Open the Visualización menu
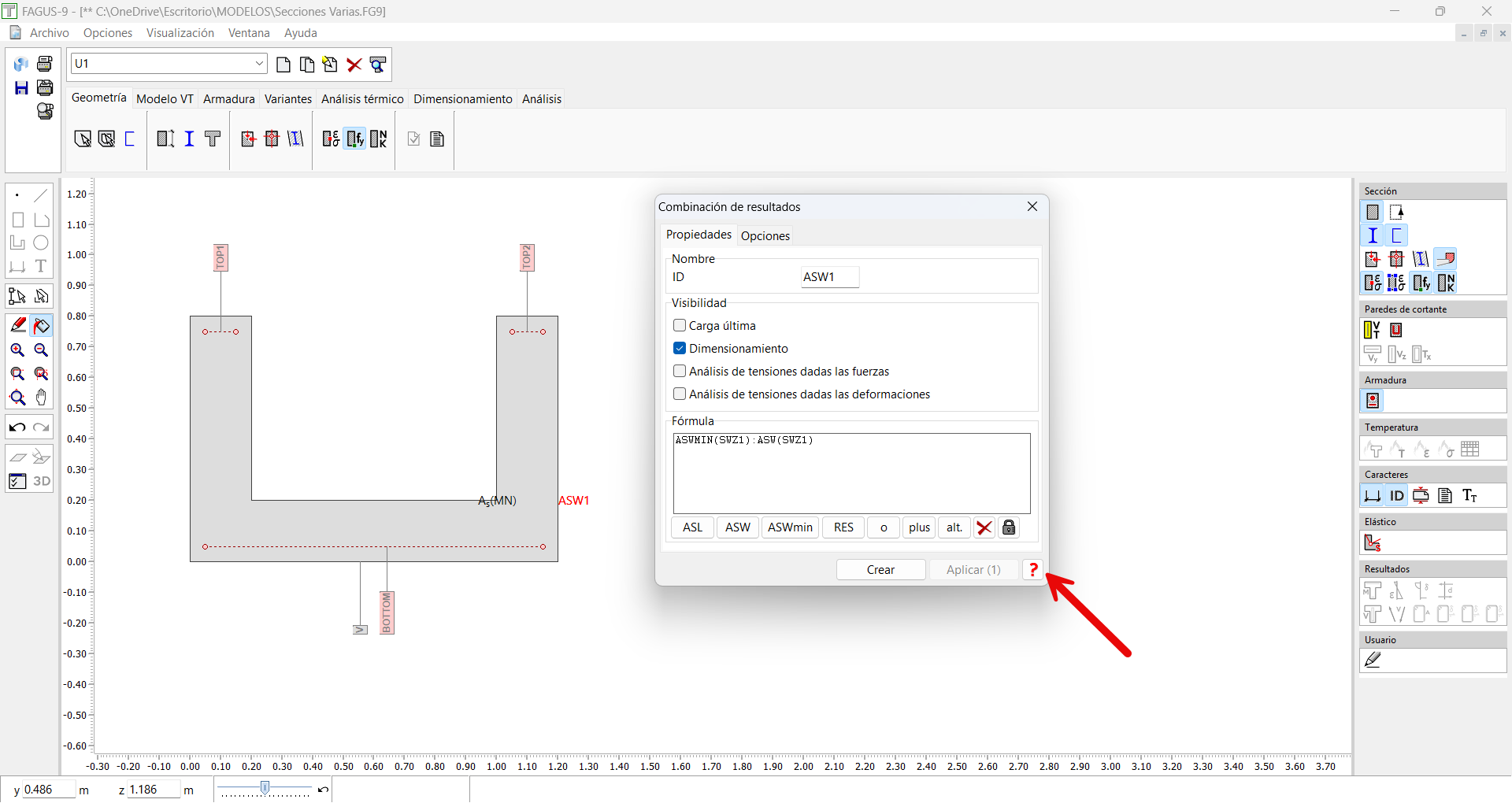Viewport: 1512px width, 803px height. pos(180,33)
